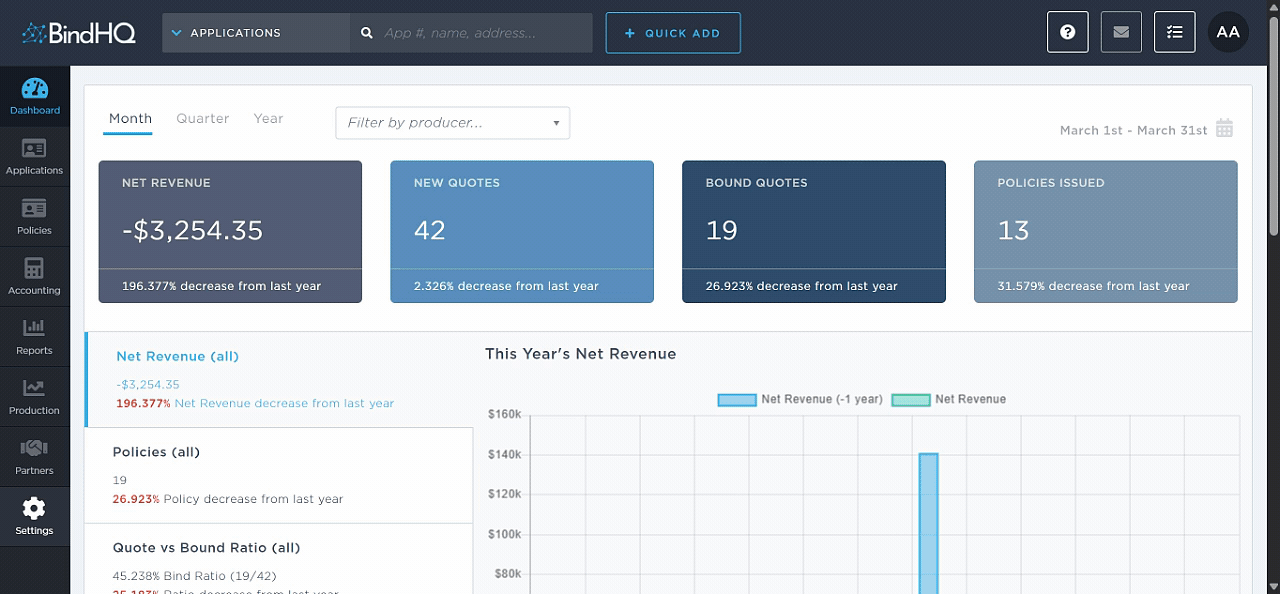Screen dimensions: 1280x594
Task: Select Quote vs Bound Ratio (all) metric
Action: [x=279, y=559]
